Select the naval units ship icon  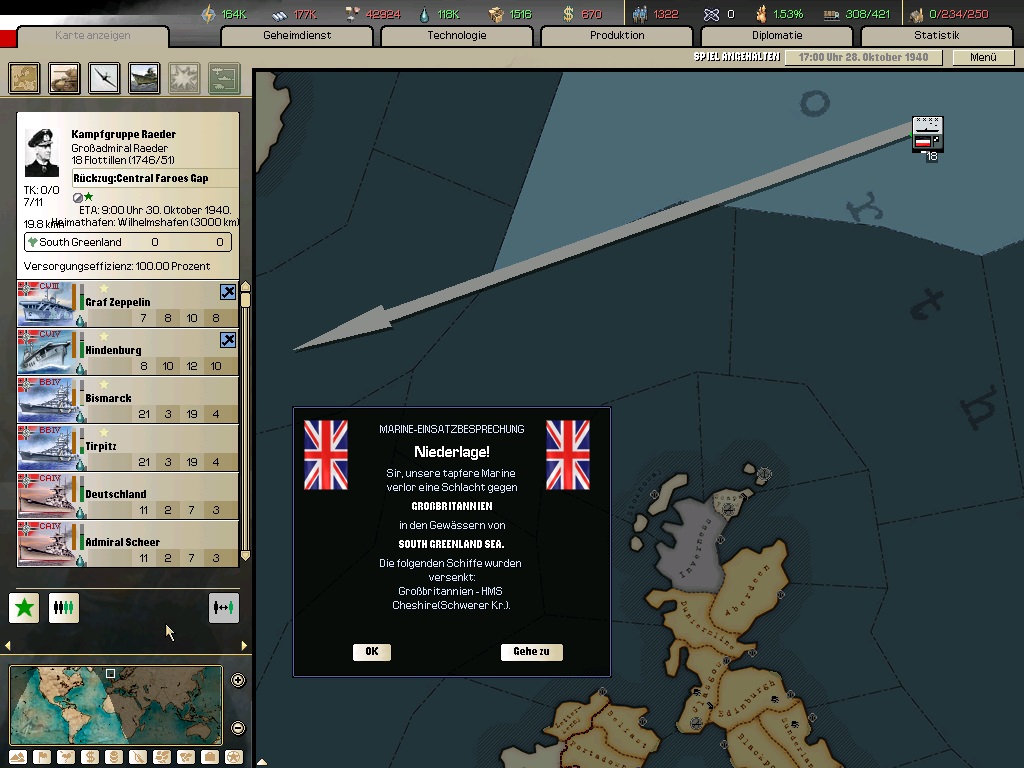point(144,78)
